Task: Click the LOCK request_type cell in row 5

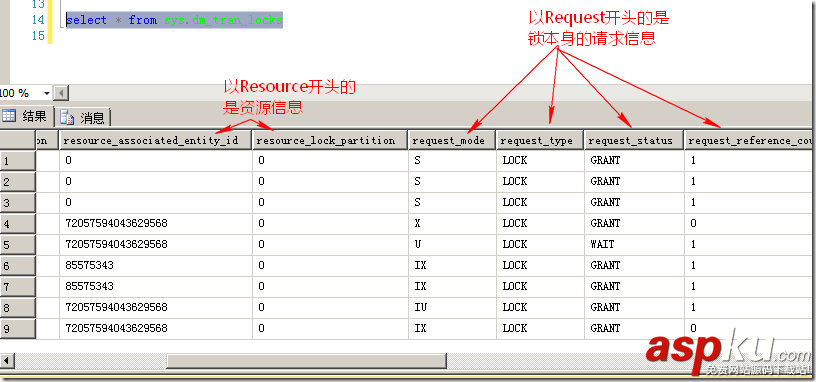Action: coord(540,244)
